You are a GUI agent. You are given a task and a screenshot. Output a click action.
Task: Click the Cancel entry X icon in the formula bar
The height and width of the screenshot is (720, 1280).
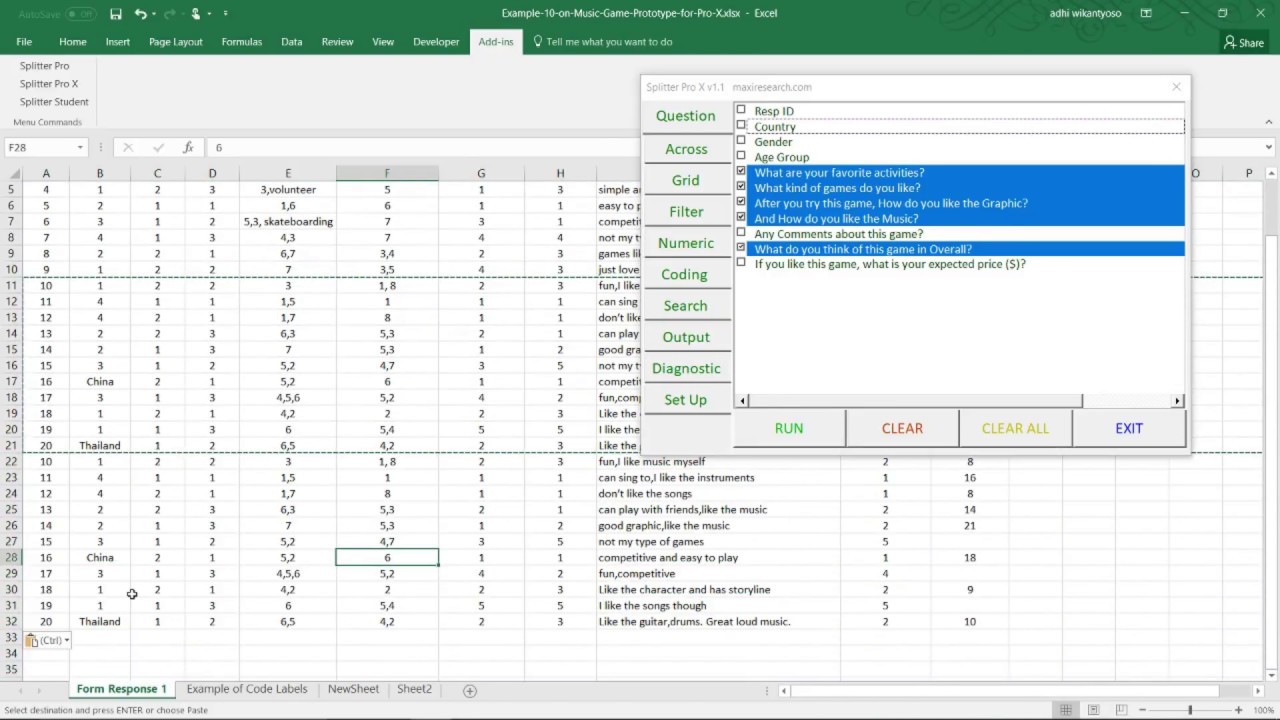127,147
